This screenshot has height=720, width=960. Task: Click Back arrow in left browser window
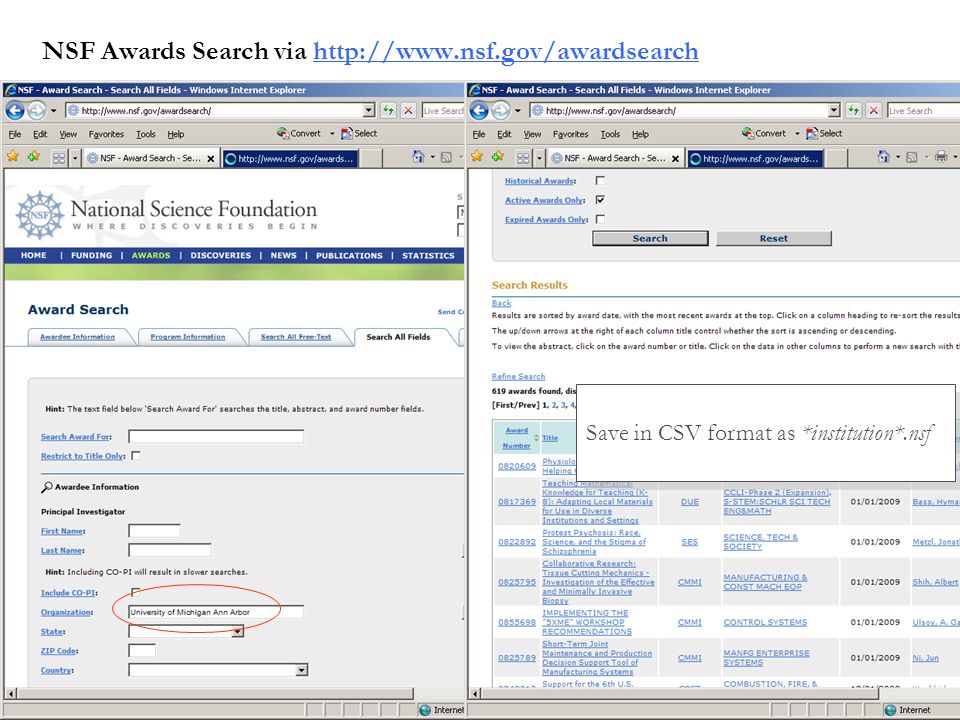click(x=15, y=111)
